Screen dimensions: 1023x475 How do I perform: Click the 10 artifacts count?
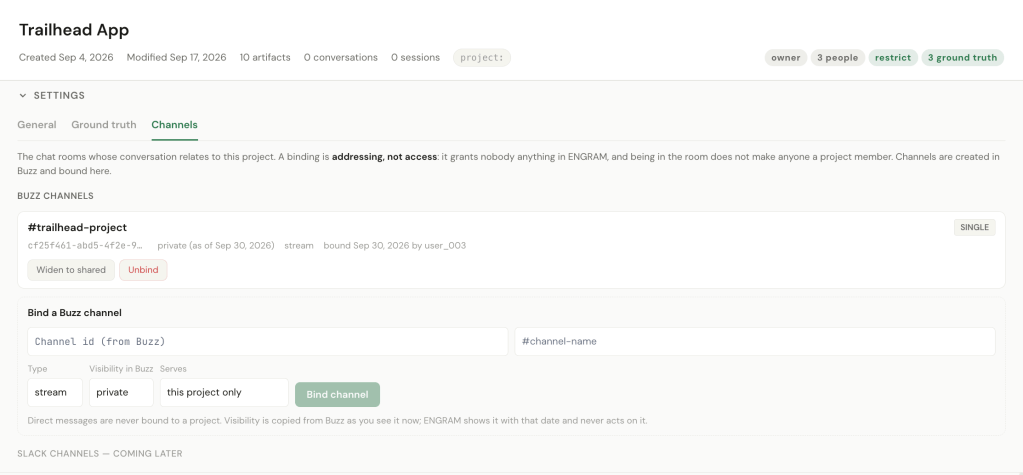(x=265, y=57)
